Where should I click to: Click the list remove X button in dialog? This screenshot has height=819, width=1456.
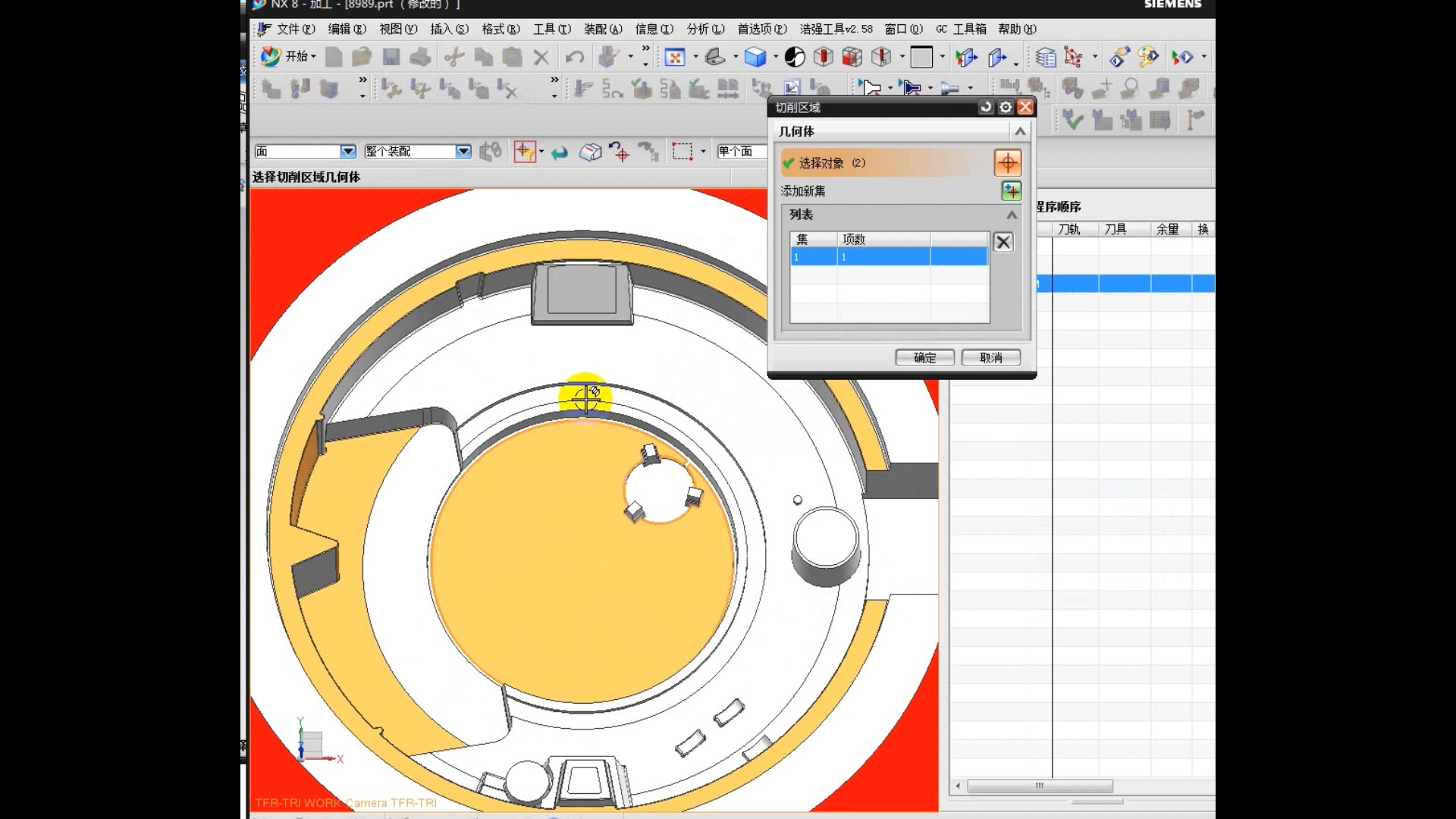pyautogui.click(x=1003, y=242)
